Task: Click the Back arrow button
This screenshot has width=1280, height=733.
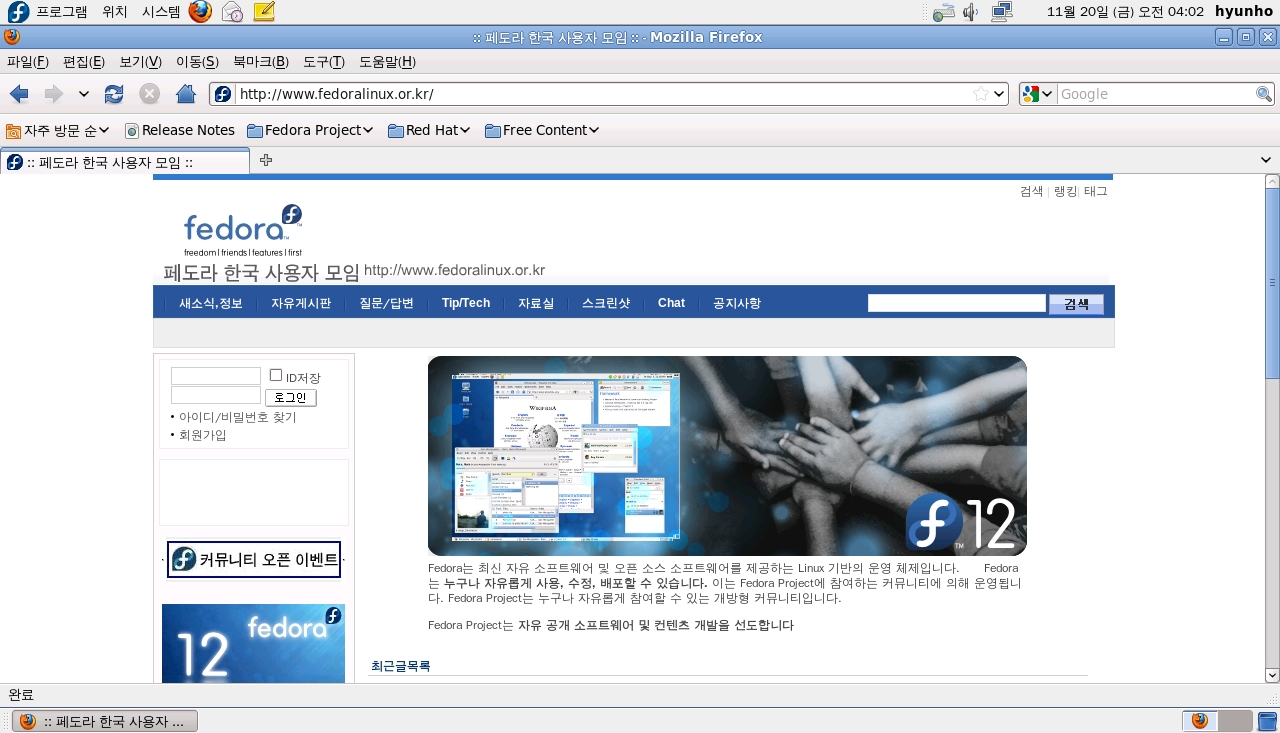Action: click(x=19, y=94)
